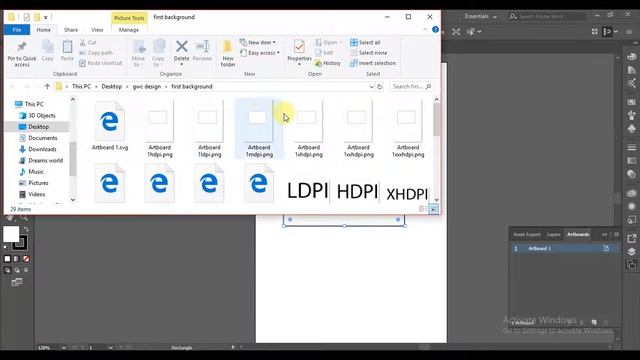This screenshot has width=640, height=360.
Task: Click the Up one level arrow
Action: tap(47, 87)
